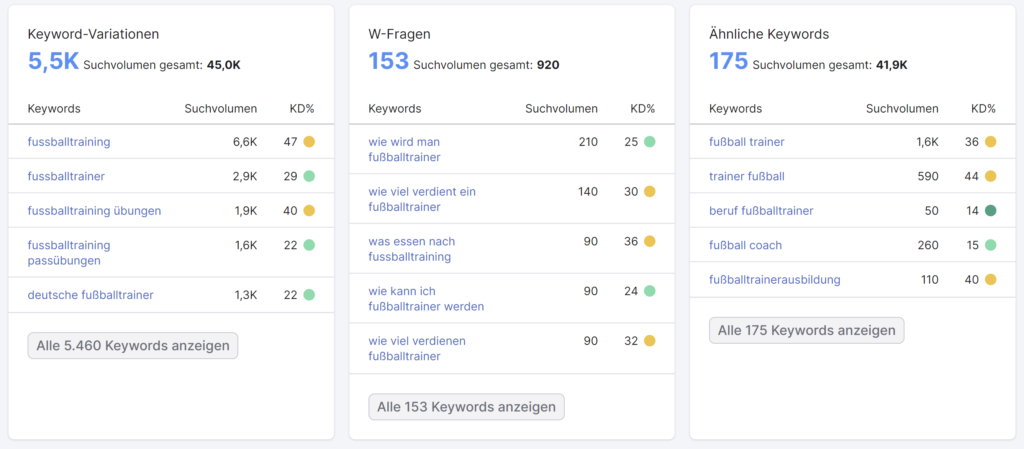Viewport: 1024px width, 449px height.
Task: Click the 175 Ähnliche Keywords count
Action: pos(728,61)
